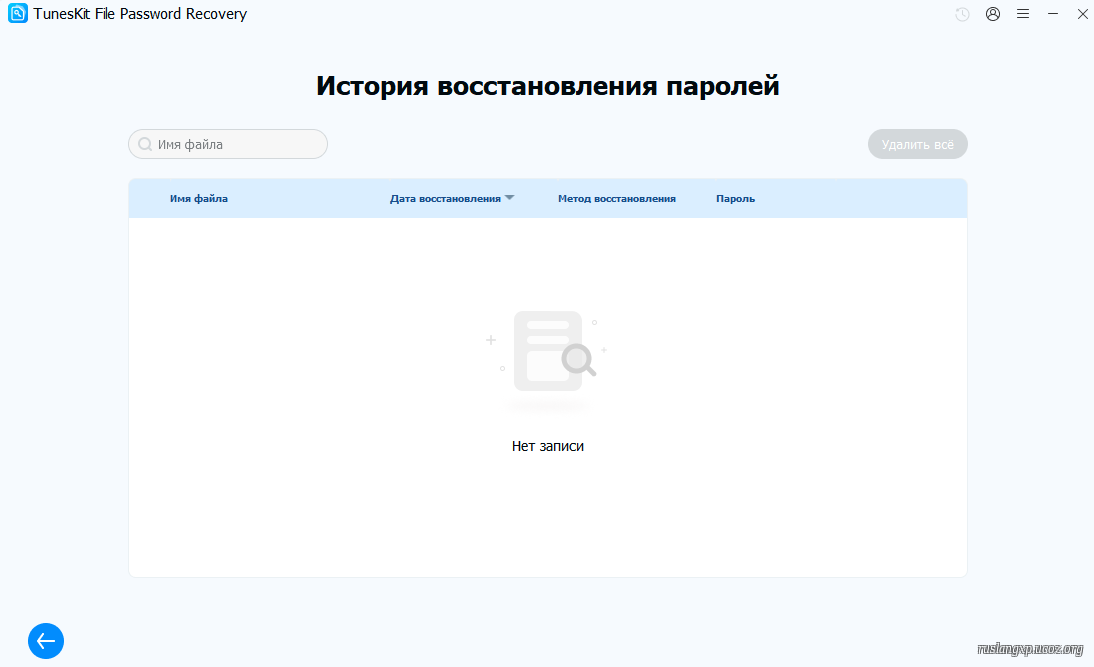Click the "Имя файла" search field
The height and width of the screenshot is (667, 1094).
238,144
